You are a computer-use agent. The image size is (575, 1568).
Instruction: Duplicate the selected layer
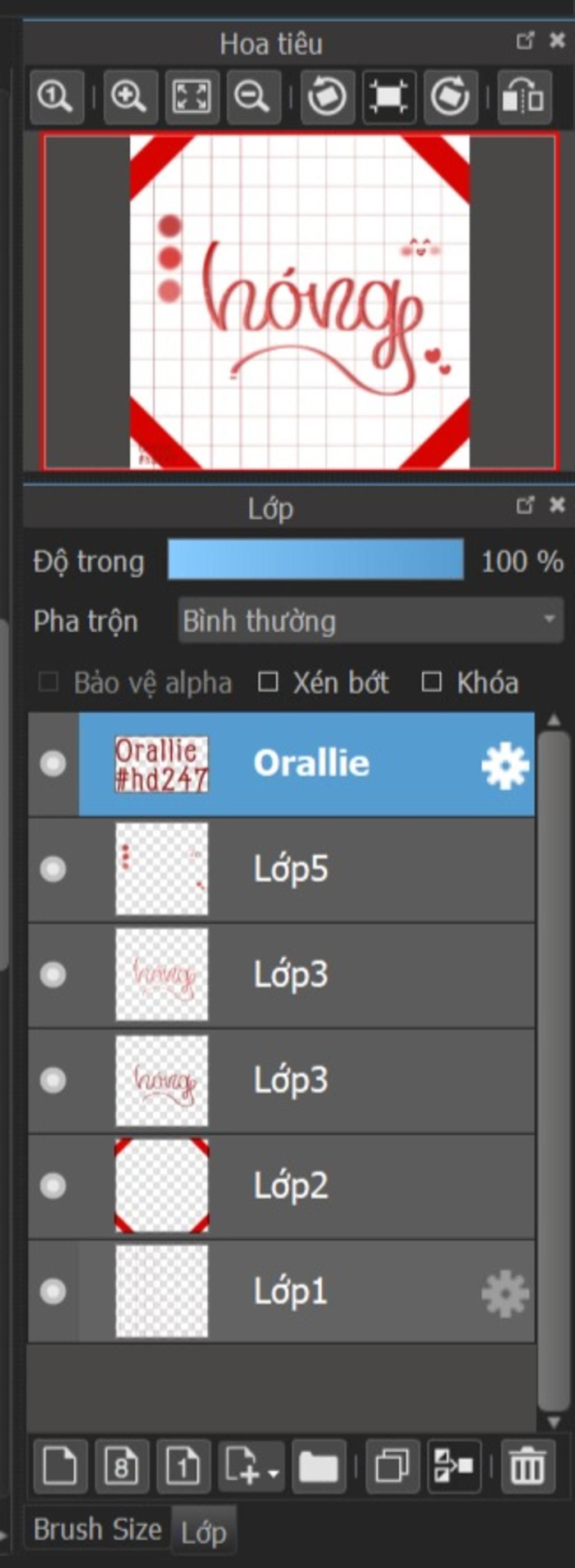coord(393,1466)
